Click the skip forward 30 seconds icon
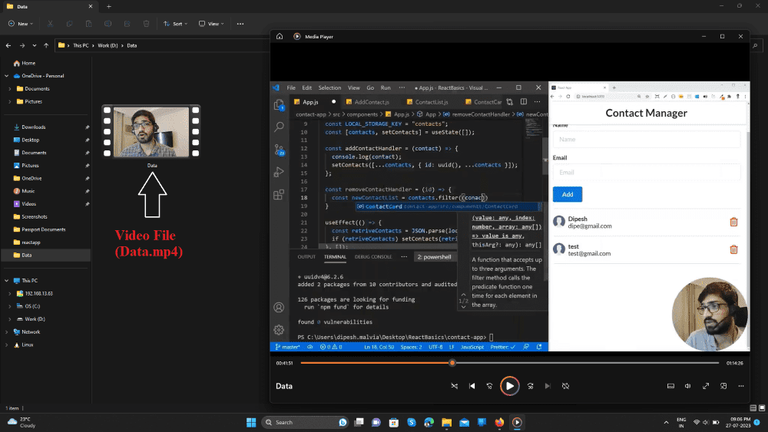Image resolution: width=768 pixels, height=432 pixels. tap(530, 385)
